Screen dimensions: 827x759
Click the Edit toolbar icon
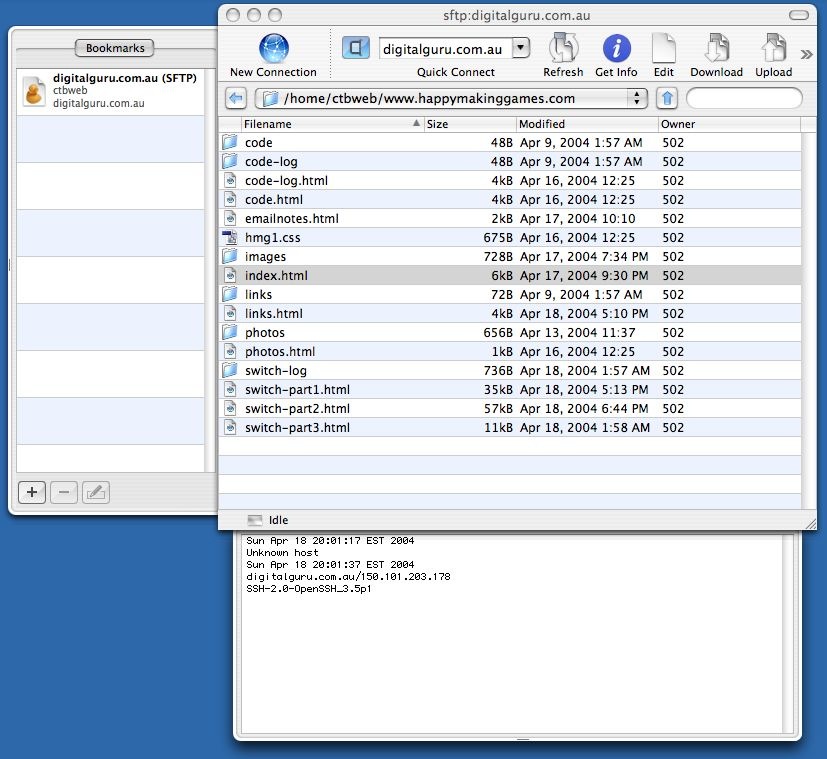pos(663,48)
